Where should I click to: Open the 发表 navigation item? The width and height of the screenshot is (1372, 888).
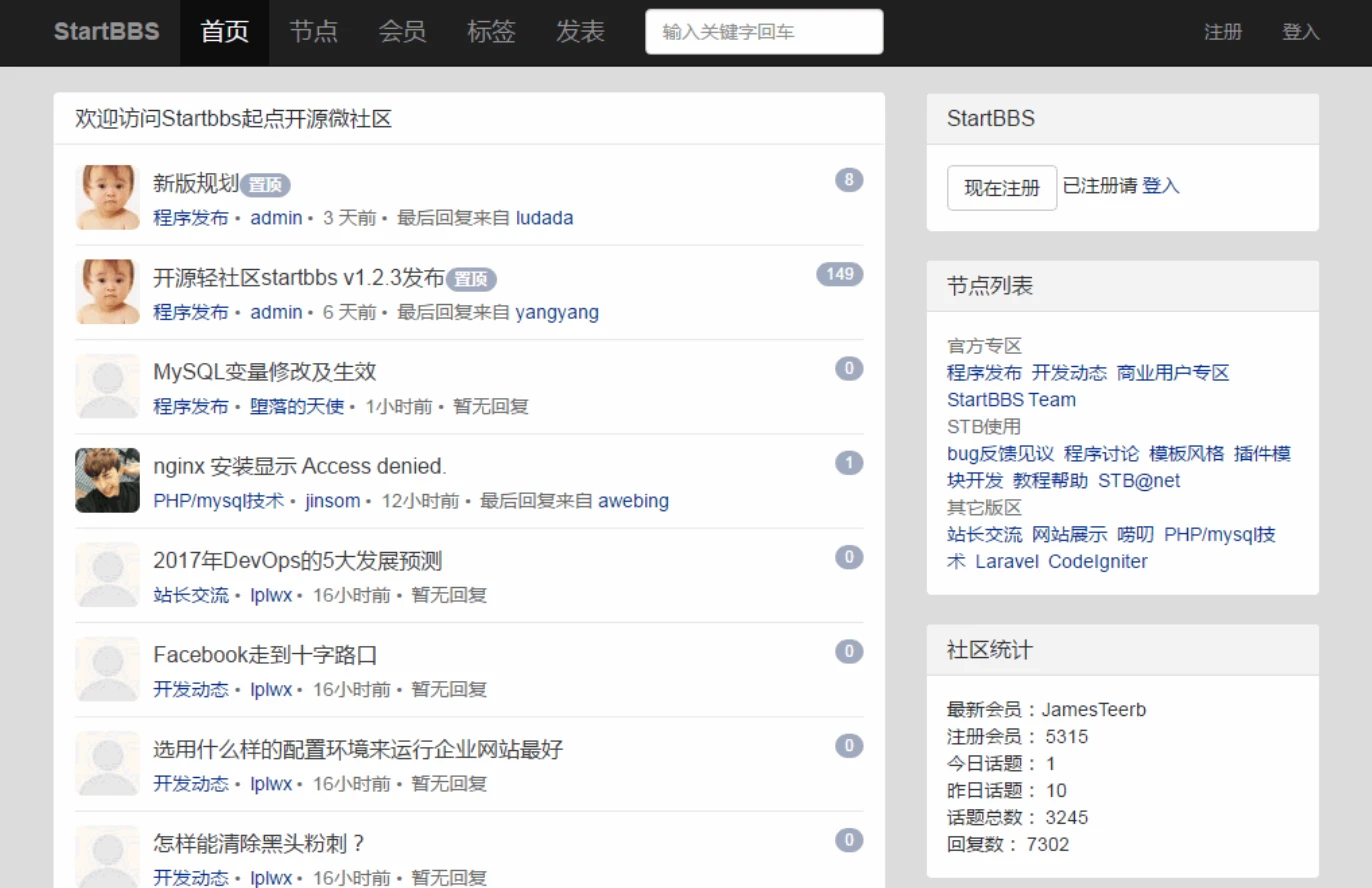pos(580,32)
